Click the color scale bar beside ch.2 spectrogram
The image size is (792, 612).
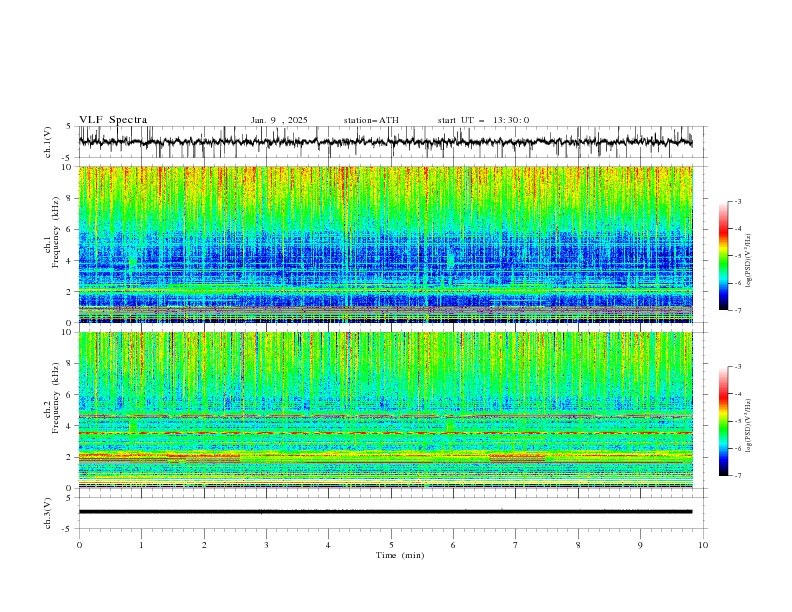click(x=723, y=421)
